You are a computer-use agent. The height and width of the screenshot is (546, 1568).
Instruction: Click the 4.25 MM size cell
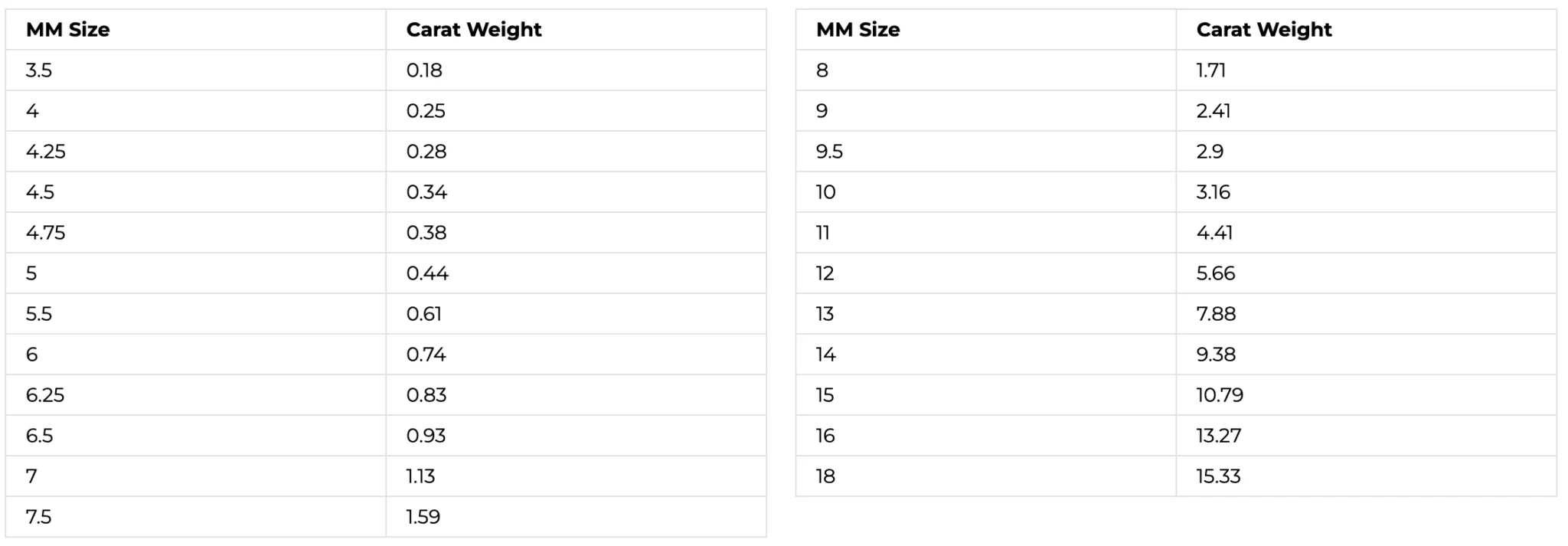46,152
